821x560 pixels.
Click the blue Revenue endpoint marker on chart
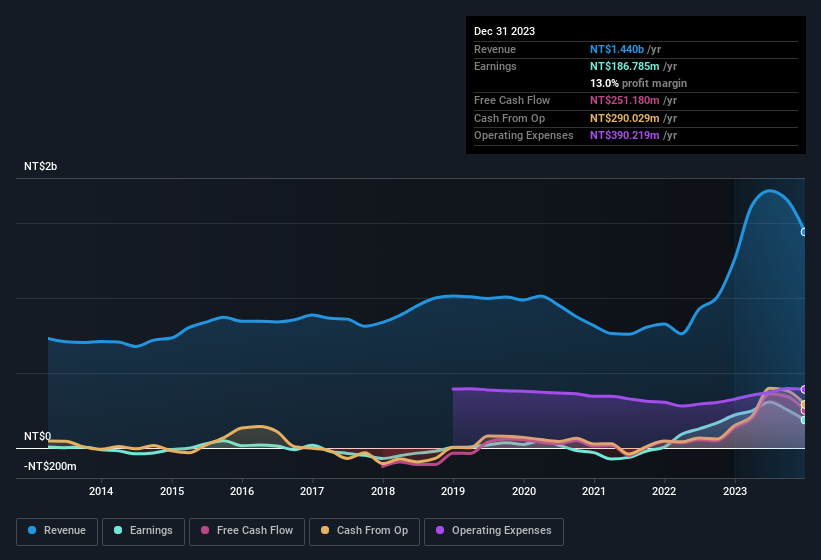(x=804, y=231)
